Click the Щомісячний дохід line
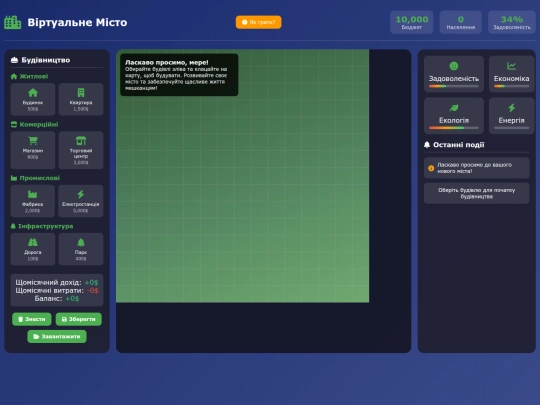This screenshot has height=405, width=540. (x=57, y=282)
